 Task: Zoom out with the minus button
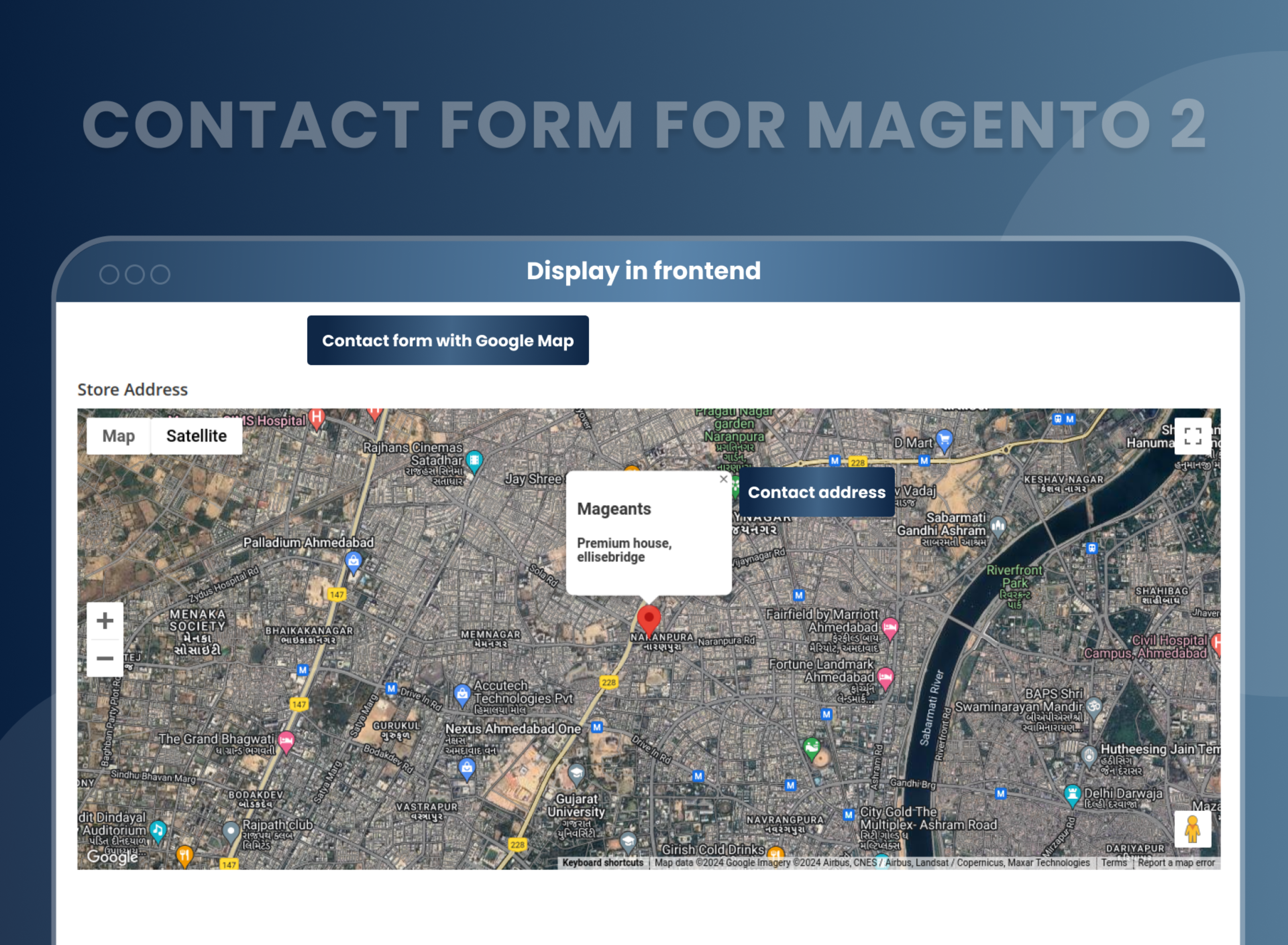(105, 658)
